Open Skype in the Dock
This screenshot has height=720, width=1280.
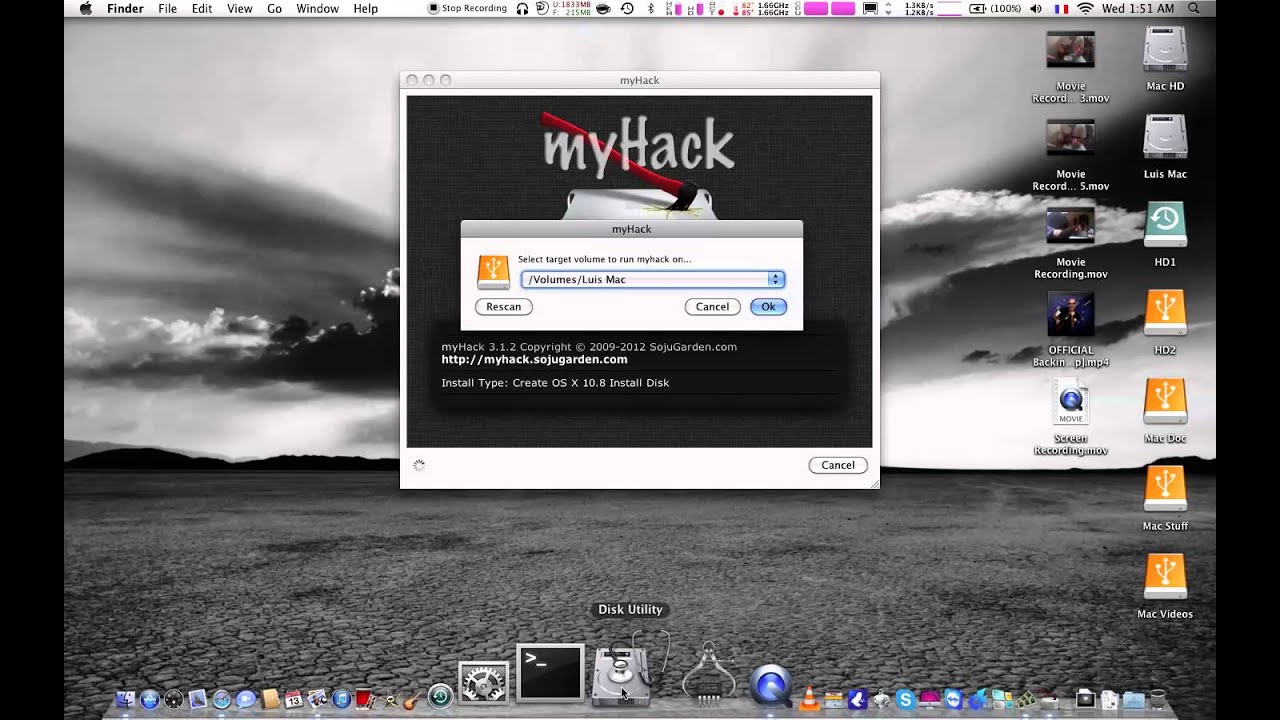906,700
